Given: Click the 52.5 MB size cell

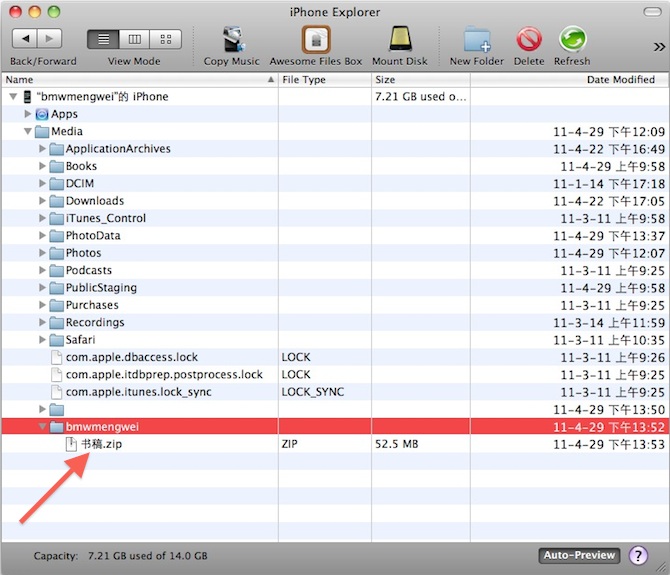Looking at the screenshot, I should pyautogui.click(x=397, y=444).
